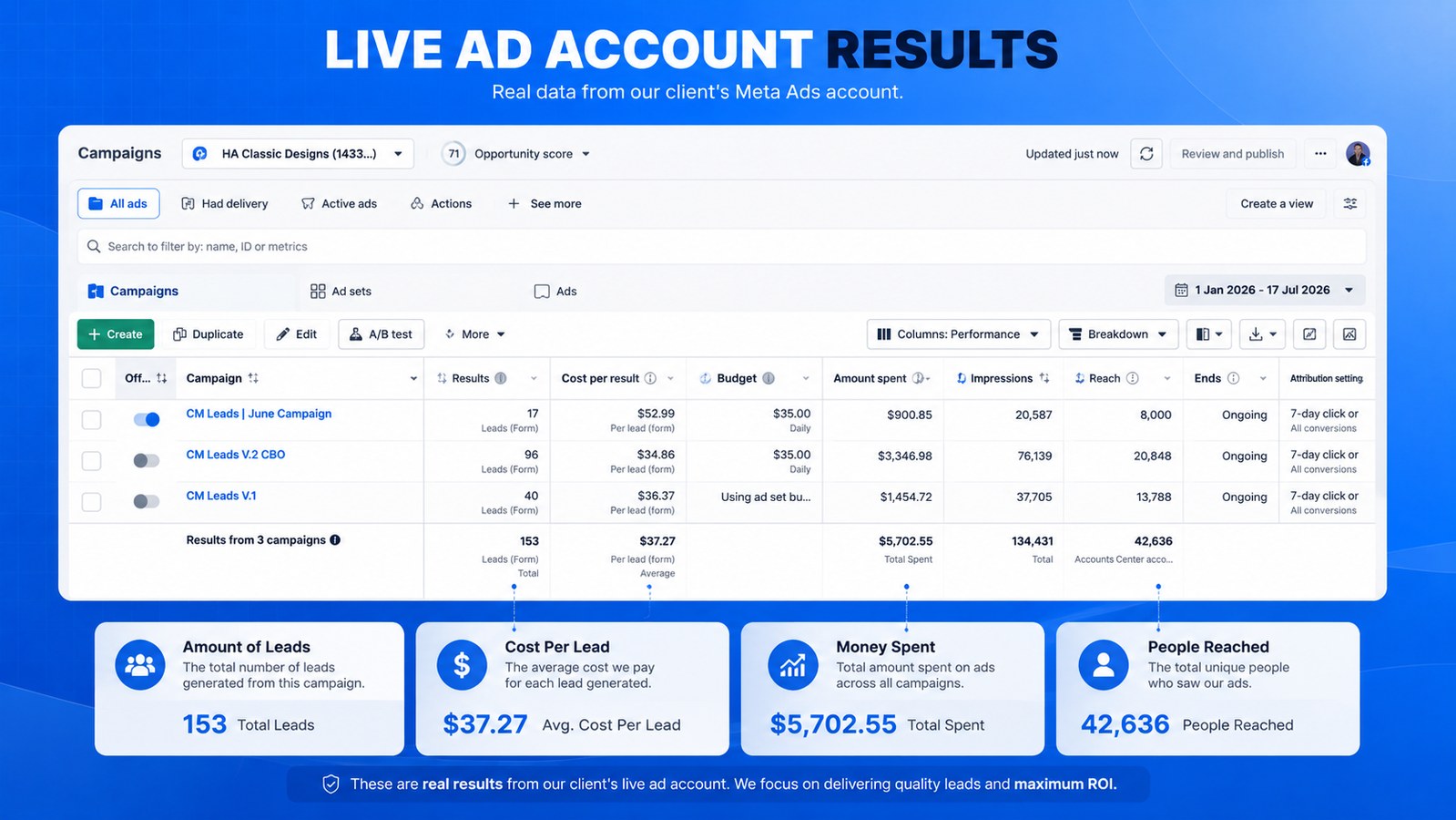1456x820 pixels.
Task: Open the CM Leads V.1 campaign link
Action: (221, 496)
